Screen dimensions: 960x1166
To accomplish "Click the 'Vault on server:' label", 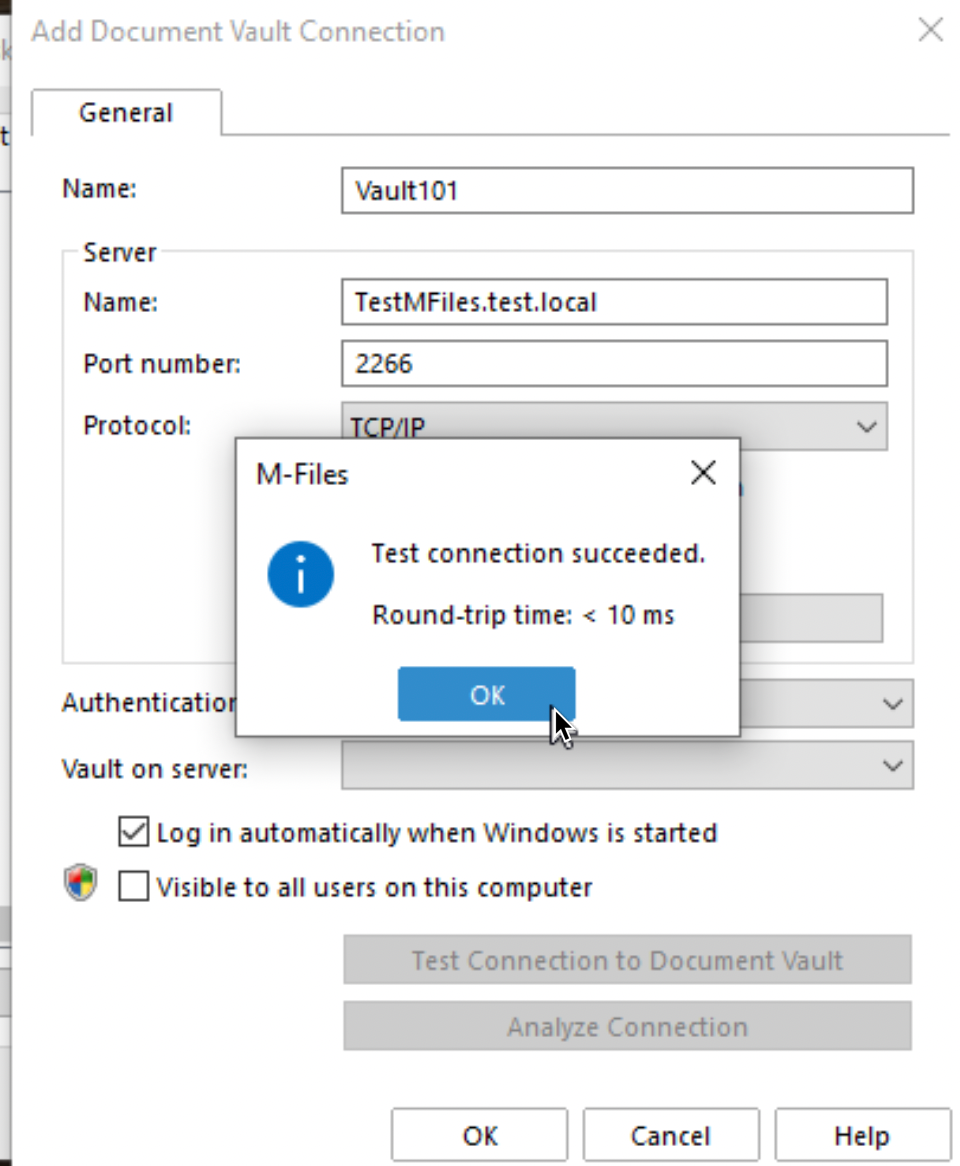I will (155, 768).
